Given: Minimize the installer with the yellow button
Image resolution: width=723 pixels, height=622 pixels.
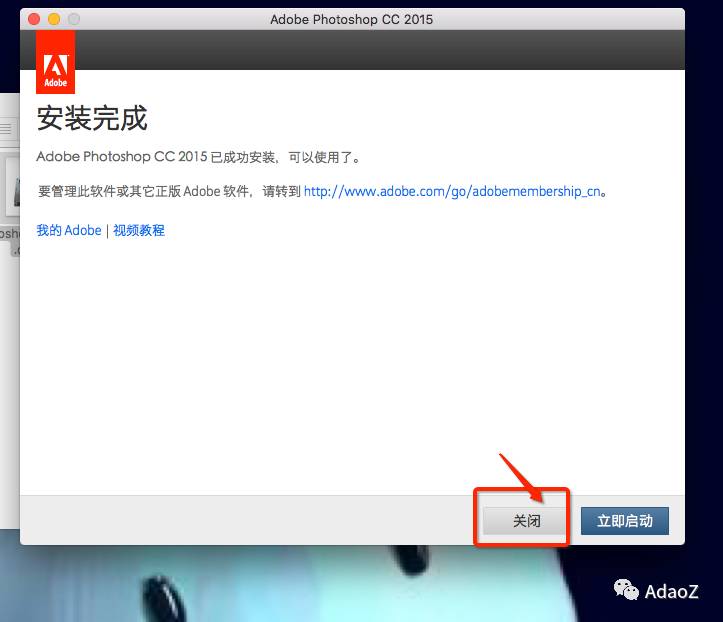Looking at the screenshot, I should coord(54,19).
